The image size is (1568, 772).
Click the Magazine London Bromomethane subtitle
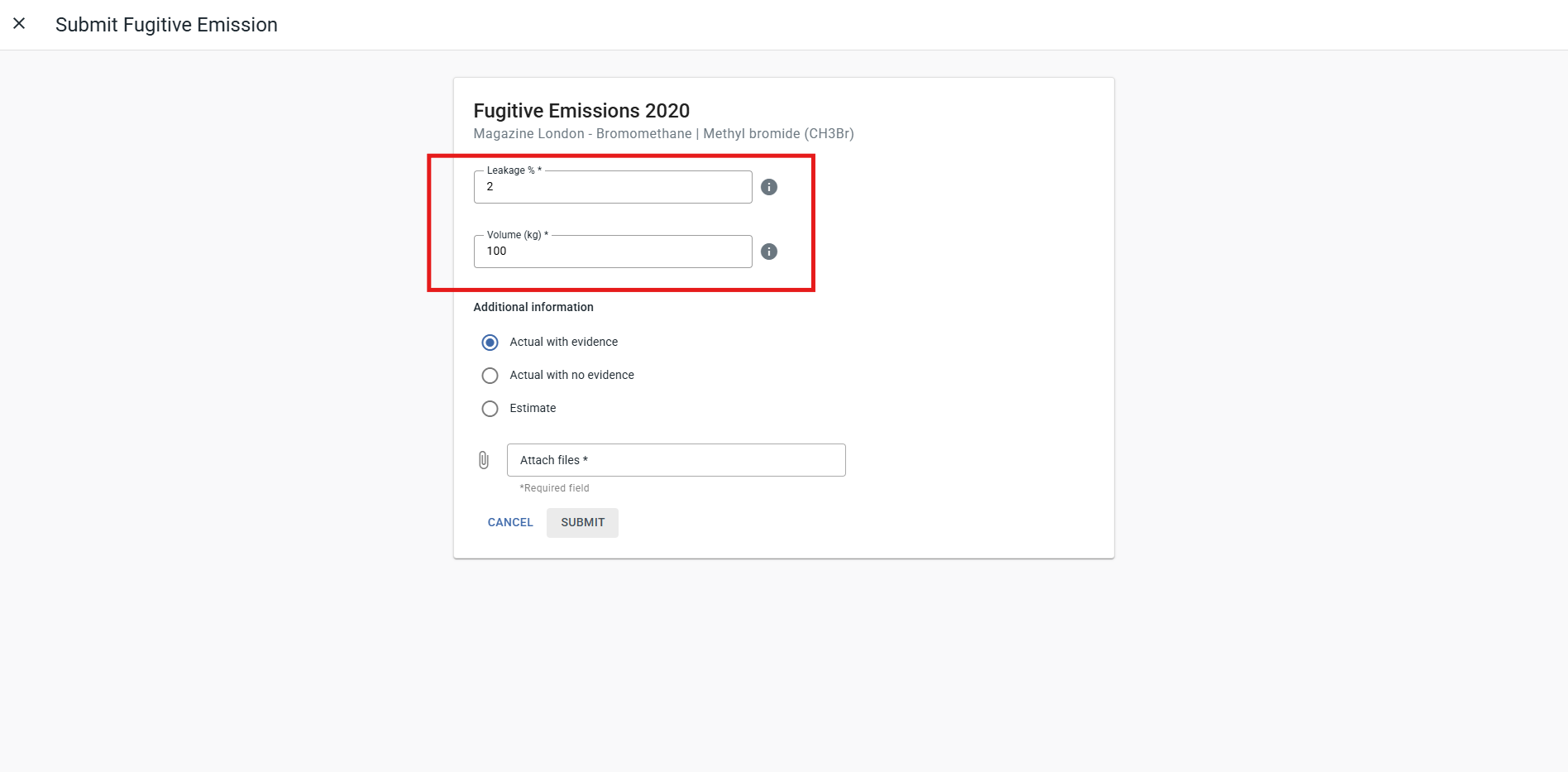(663, 134)
